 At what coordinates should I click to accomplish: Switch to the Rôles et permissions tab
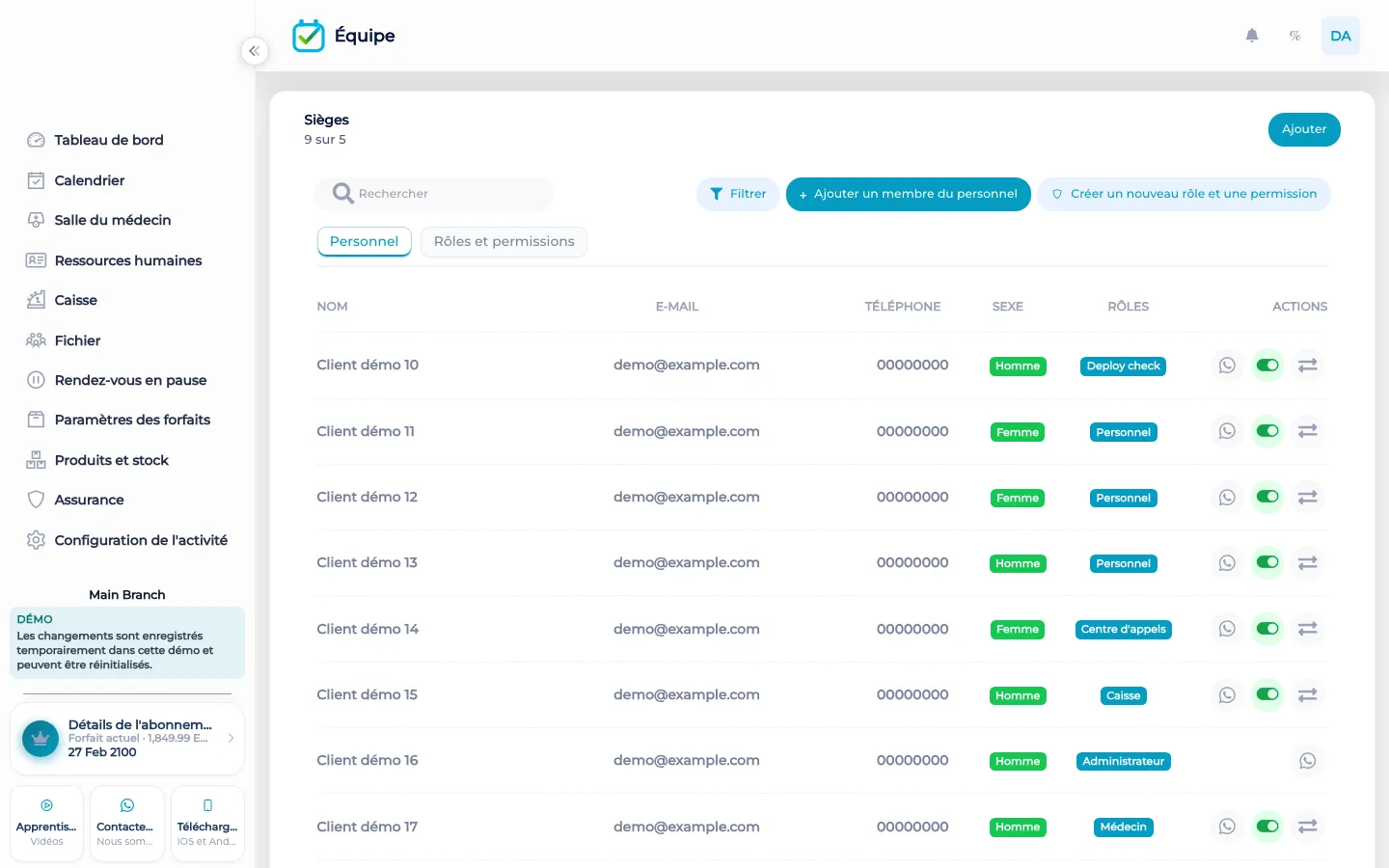[x=504, y=242]
